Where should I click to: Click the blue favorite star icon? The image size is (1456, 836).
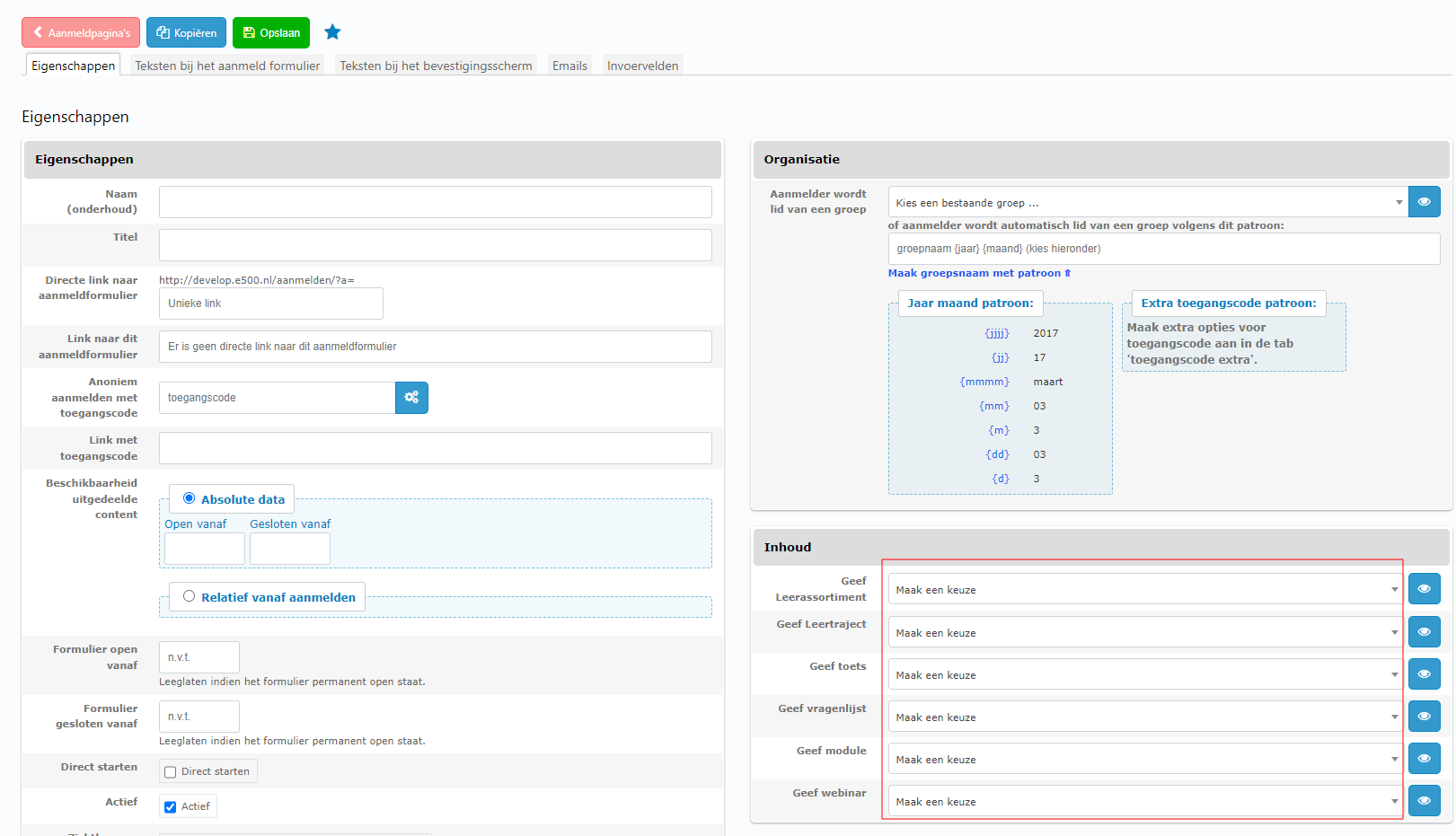pos(332,32)
